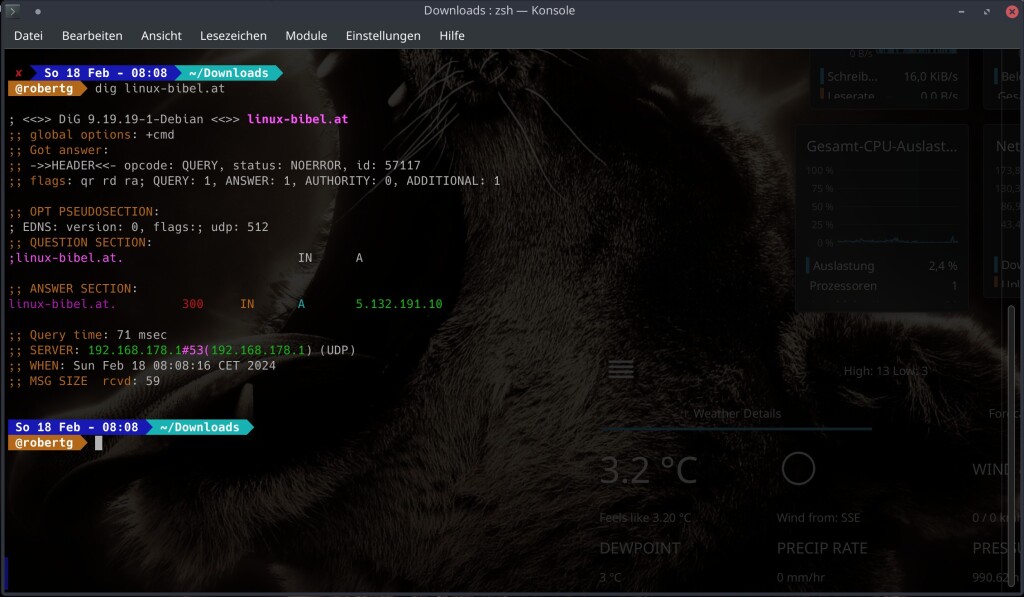This screenshot has height=597, width=1024.
Task: Click 'High: 13 Low: 3' weather text
Action: (x=886, y=371)
